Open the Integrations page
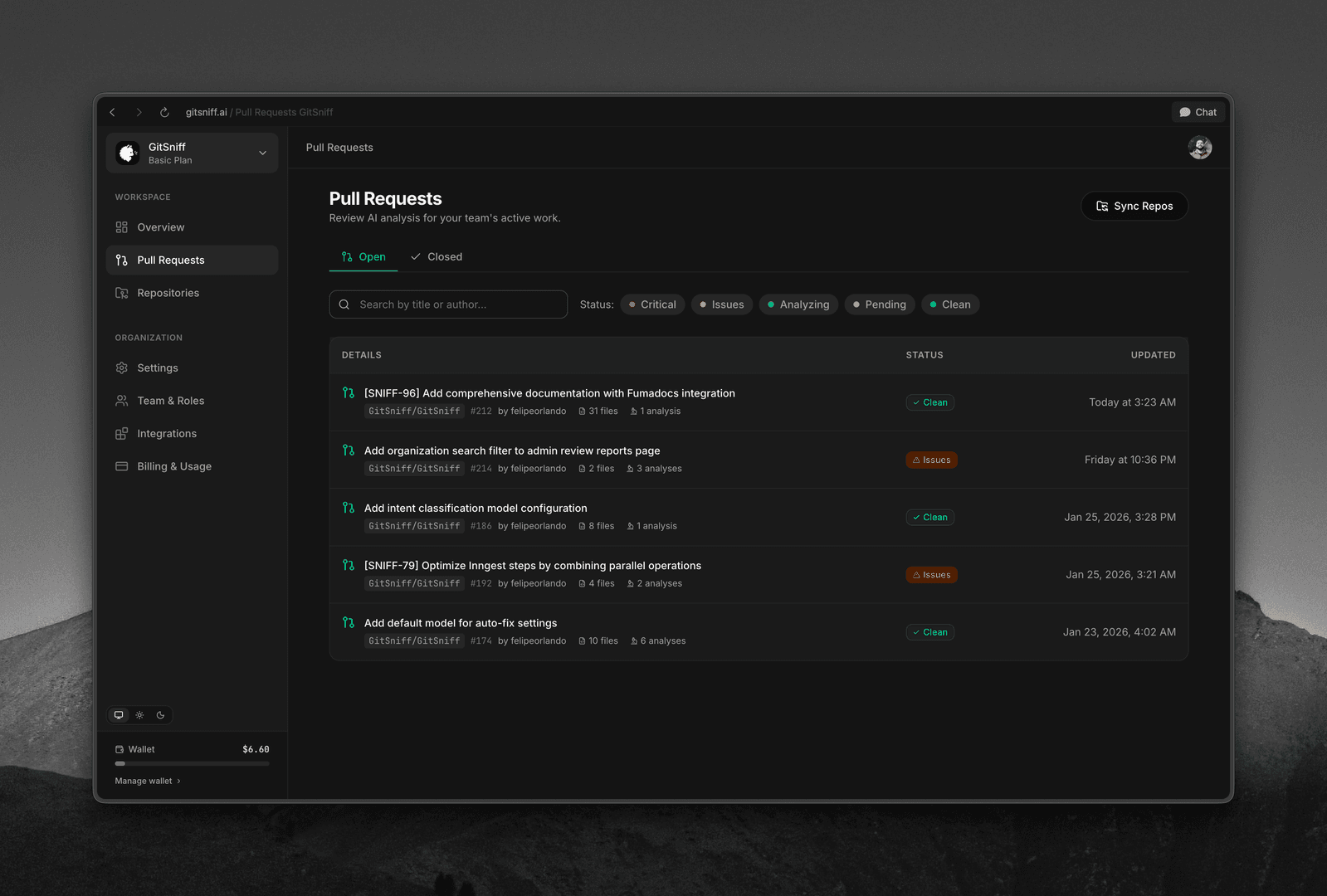The width and height of the screenshot is (1327, 896). pos(192,433)
